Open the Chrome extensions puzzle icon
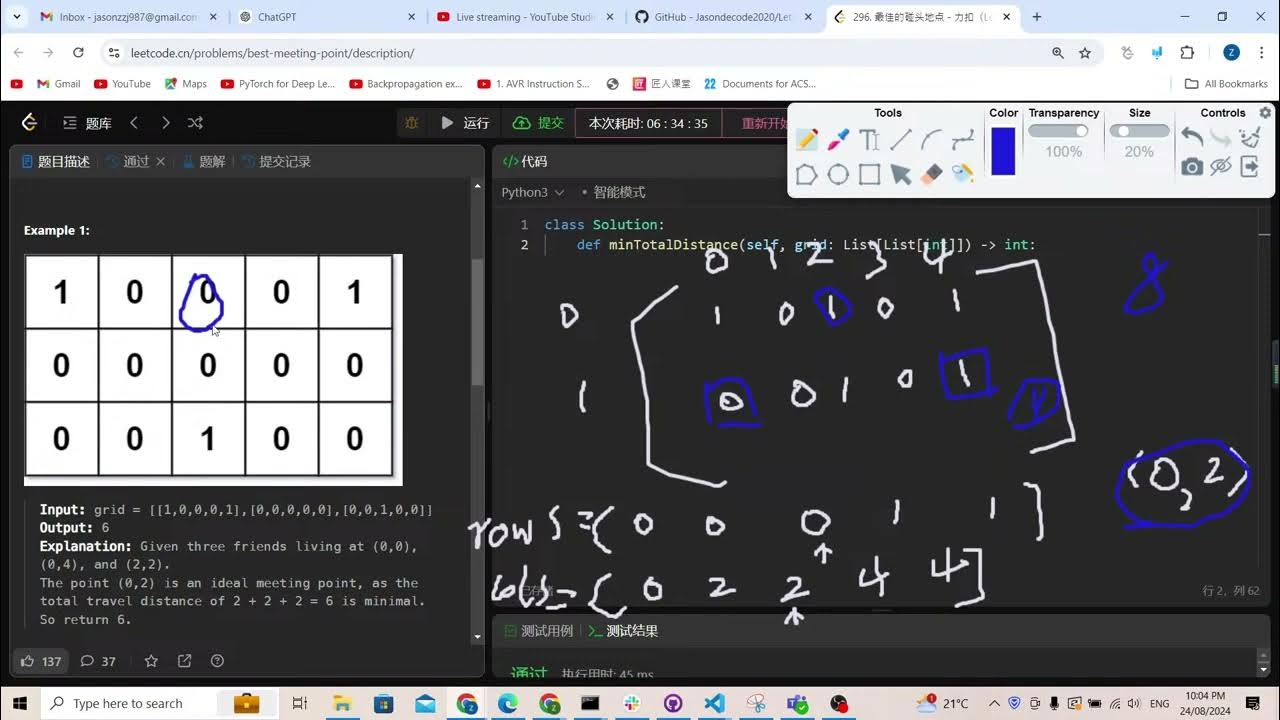 1187,53
